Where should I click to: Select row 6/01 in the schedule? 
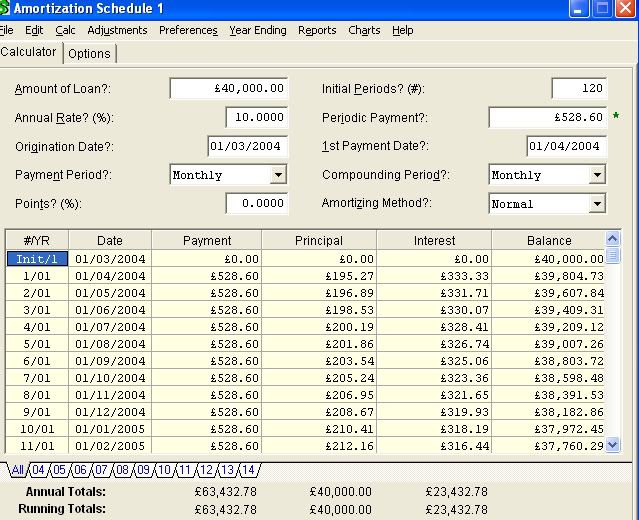[37, 361]
